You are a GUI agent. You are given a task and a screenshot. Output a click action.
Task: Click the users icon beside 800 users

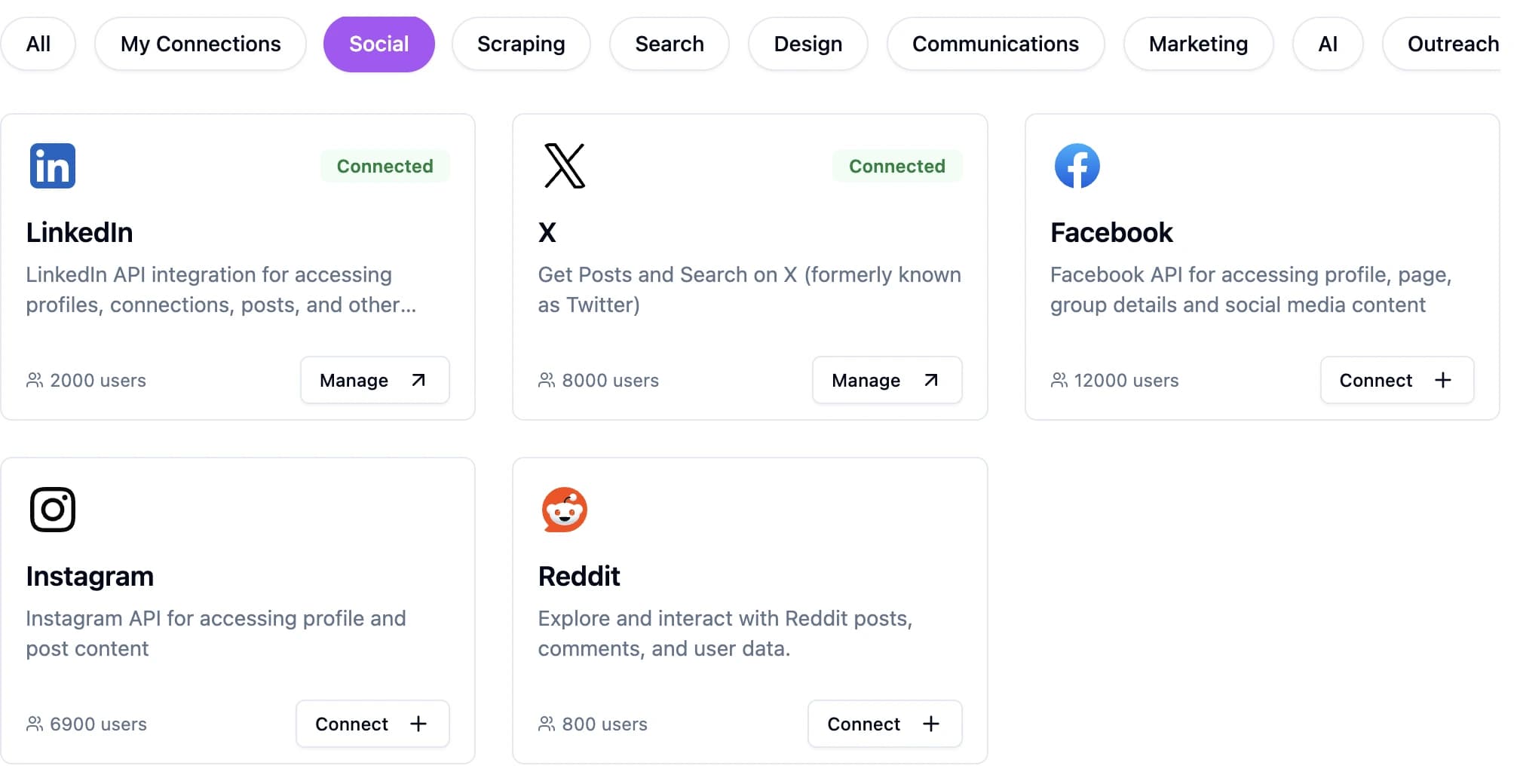pos(547,724)
